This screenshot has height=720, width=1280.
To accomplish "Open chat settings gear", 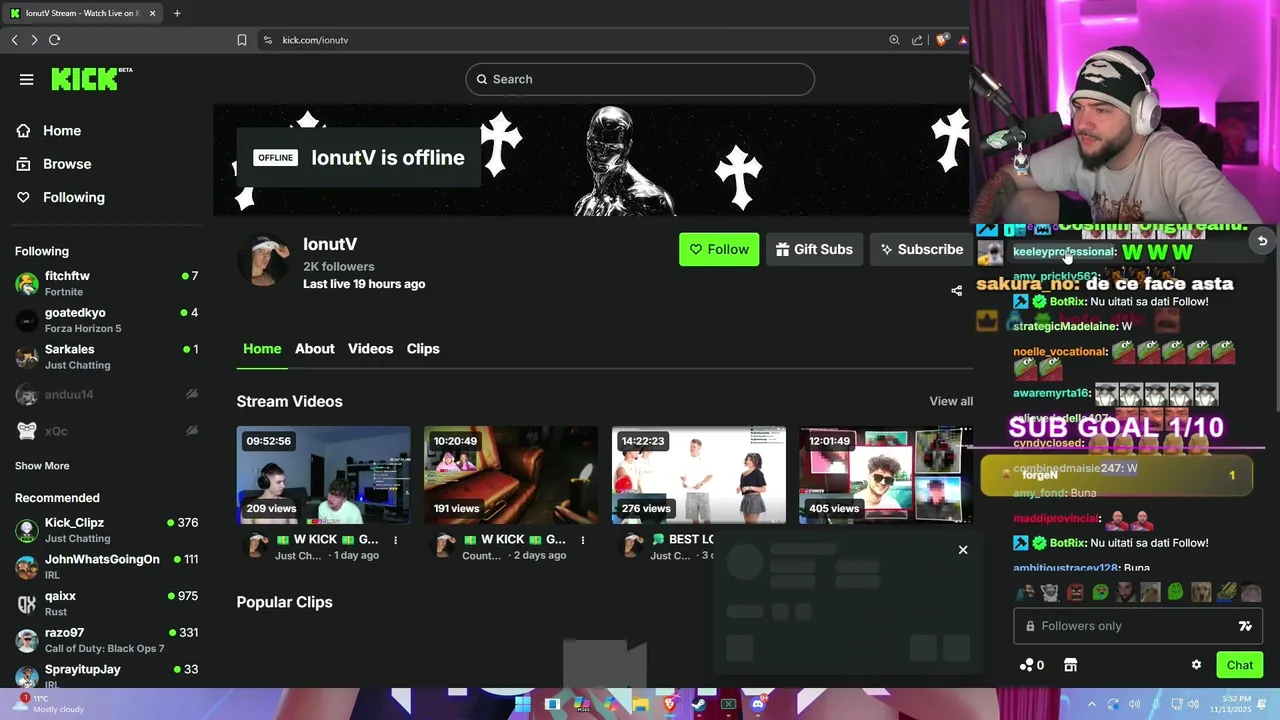I will tap(1196, 665).
